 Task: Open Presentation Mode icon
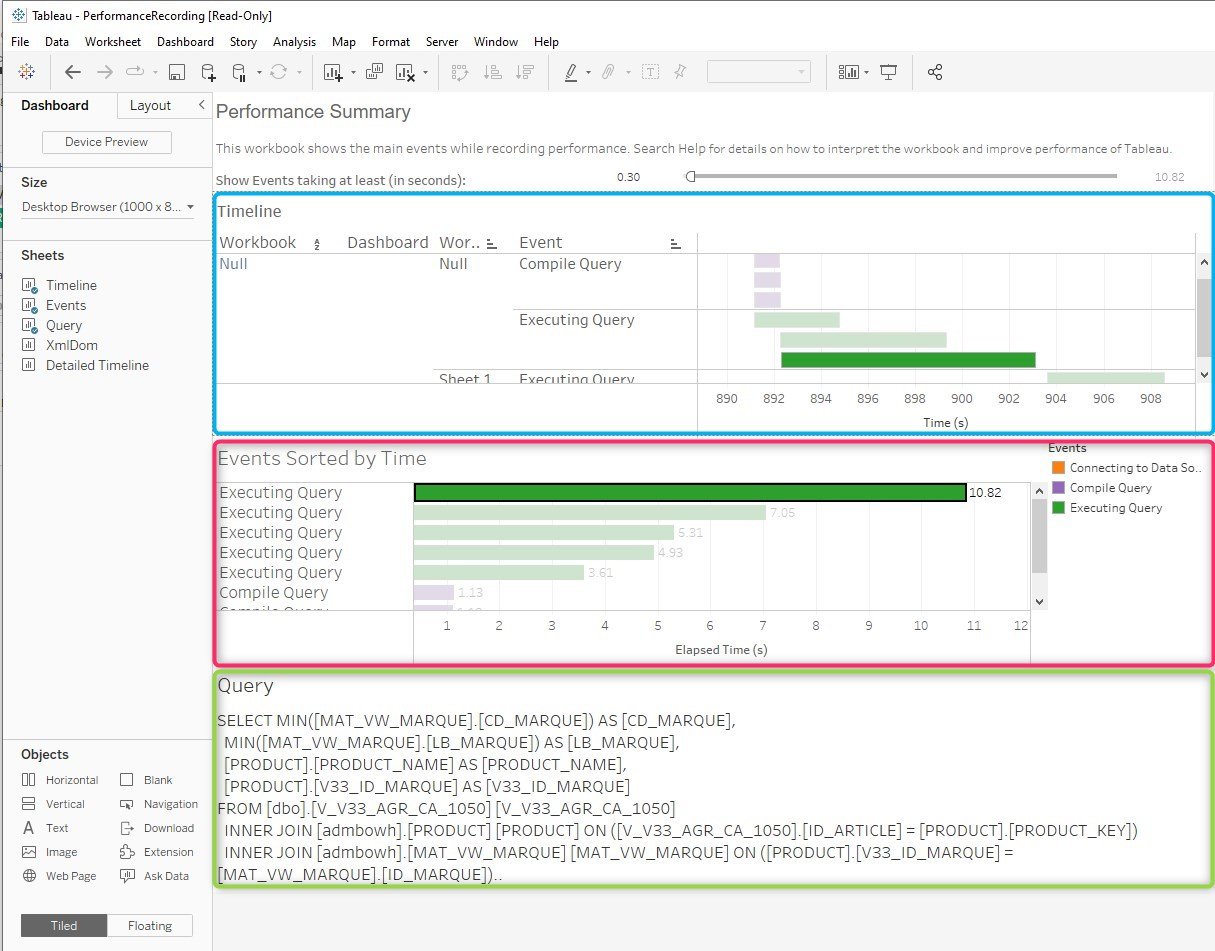click(x=889, y=72)
